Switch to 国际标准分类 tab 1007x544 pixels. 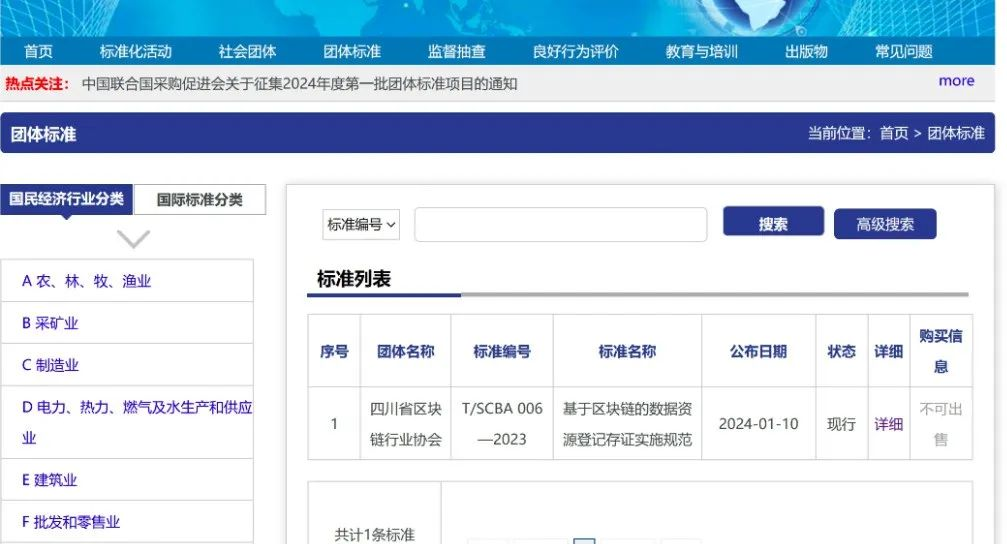200,199
